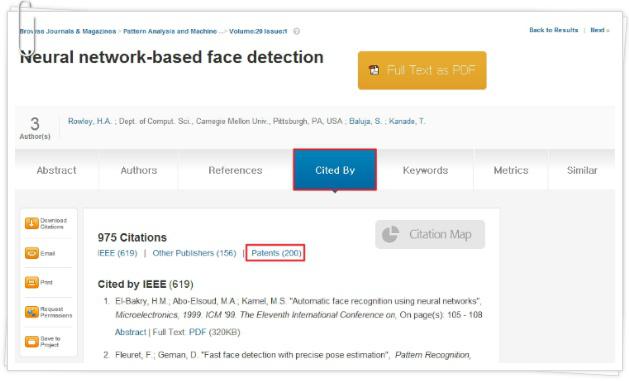Open the Patents (200) citations link
This screenshot has height=381, width=629.
click(276, 253)
